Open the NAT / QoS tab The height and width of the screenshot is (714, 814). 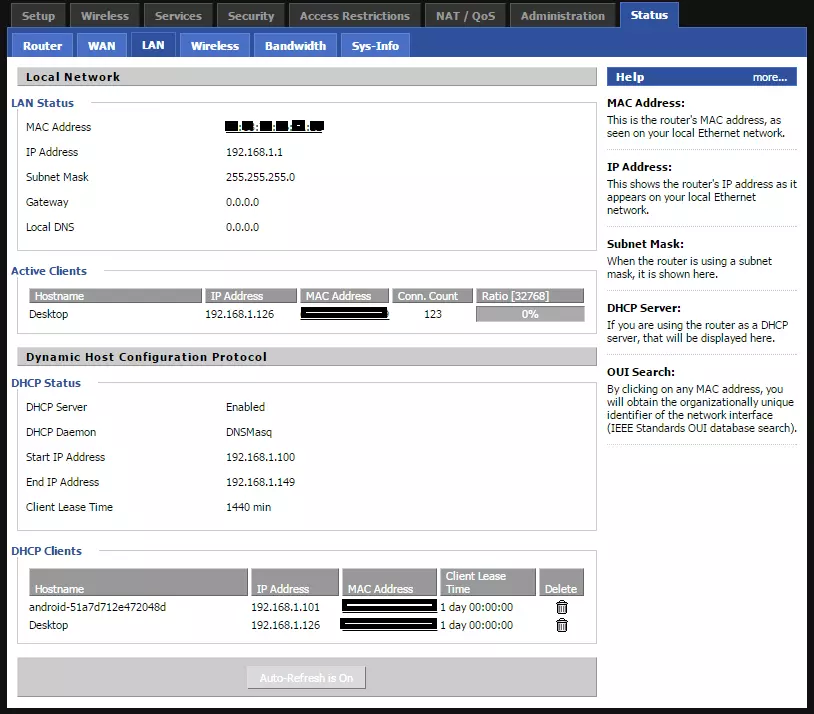[464, 14]
